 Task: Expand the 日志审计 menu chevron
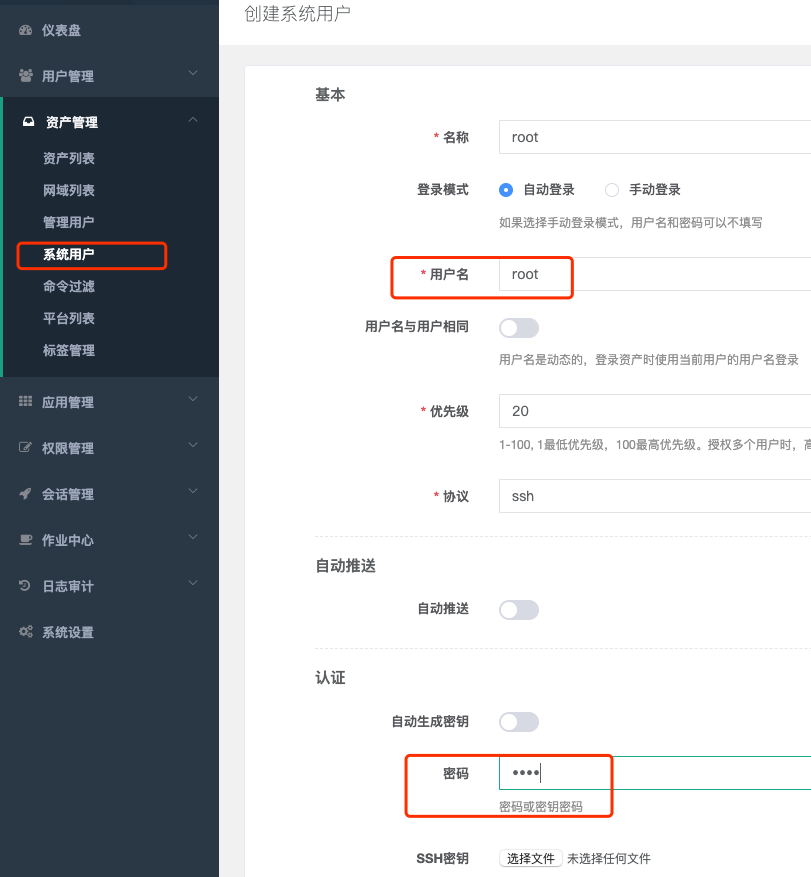click(x=193, y=583)
